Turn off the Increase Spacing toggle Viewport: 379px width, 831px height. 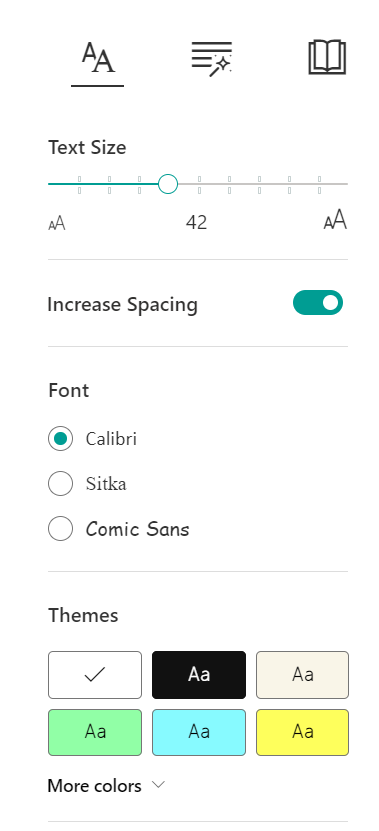coord(318,303)
